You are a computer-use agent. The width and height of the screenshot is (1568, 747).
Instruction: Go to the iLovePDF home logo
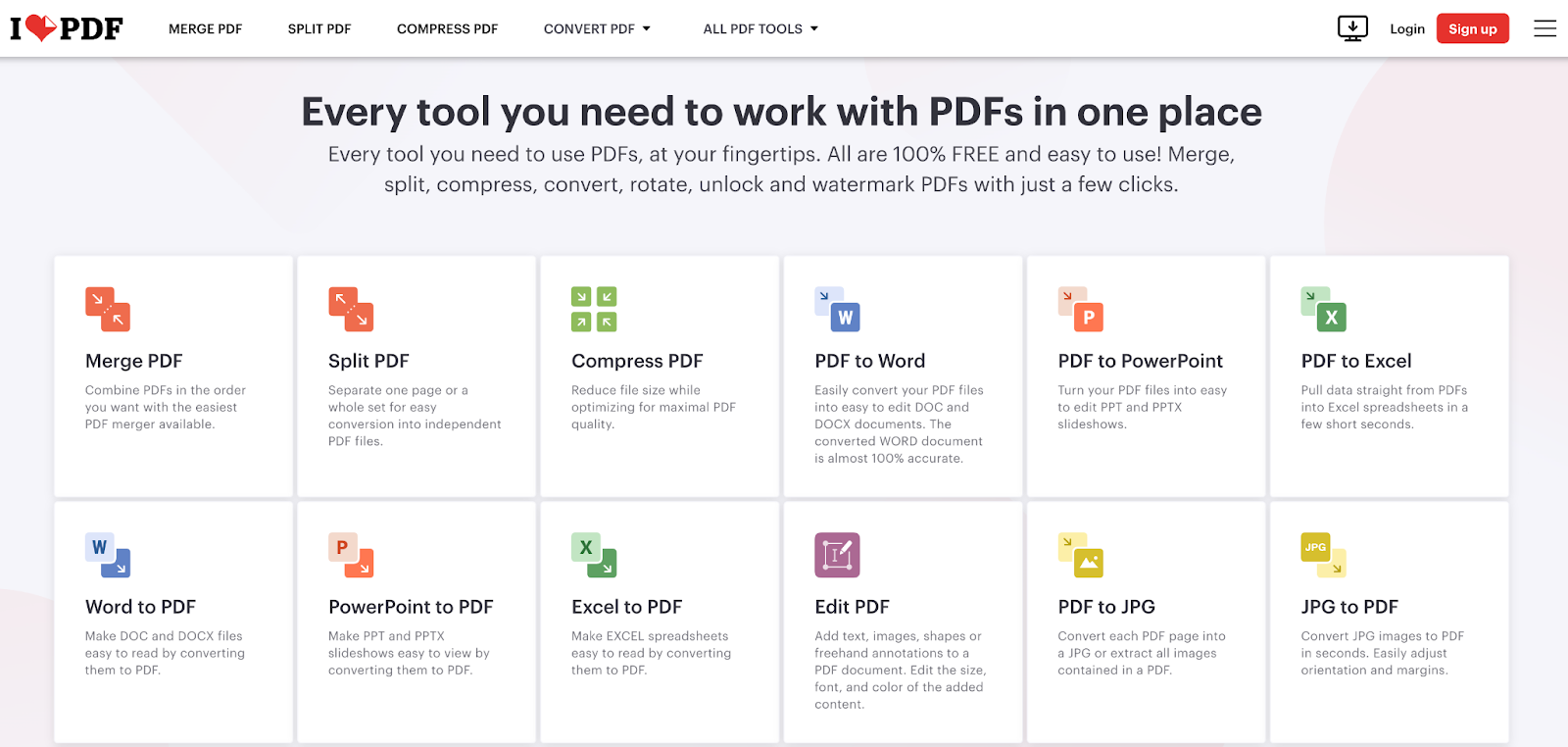pos(67,28)
